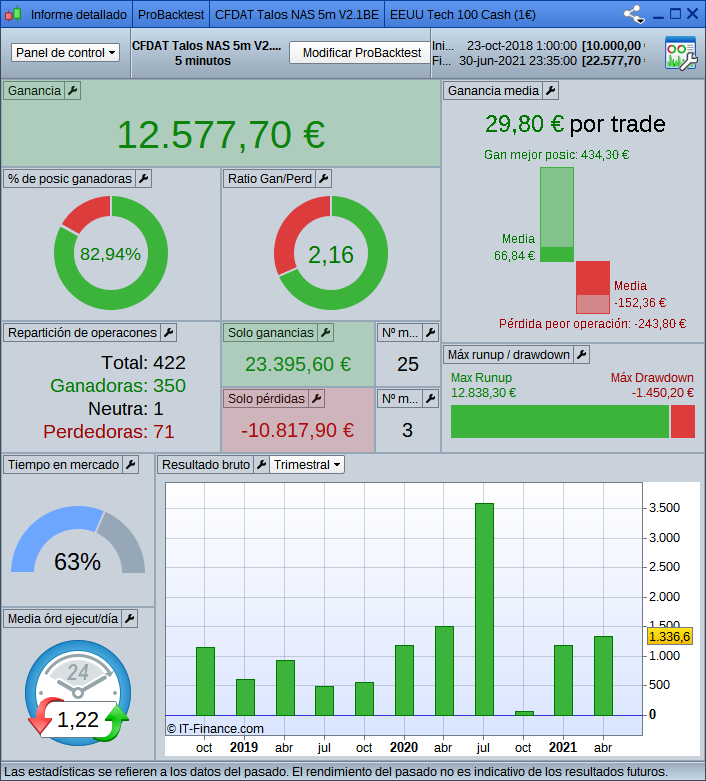Click the green Max Runup bar
This screenshot has height=781, width=706.
pyautogui.click(x=560, y=421)
